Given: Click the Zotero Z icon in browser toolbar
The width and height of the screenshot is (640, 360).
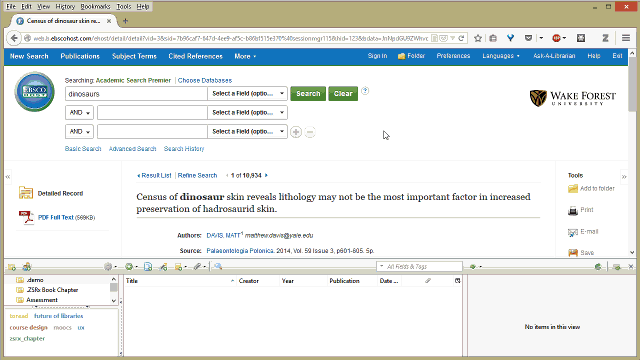Looking at the screenshot, I should pos(605,38).
